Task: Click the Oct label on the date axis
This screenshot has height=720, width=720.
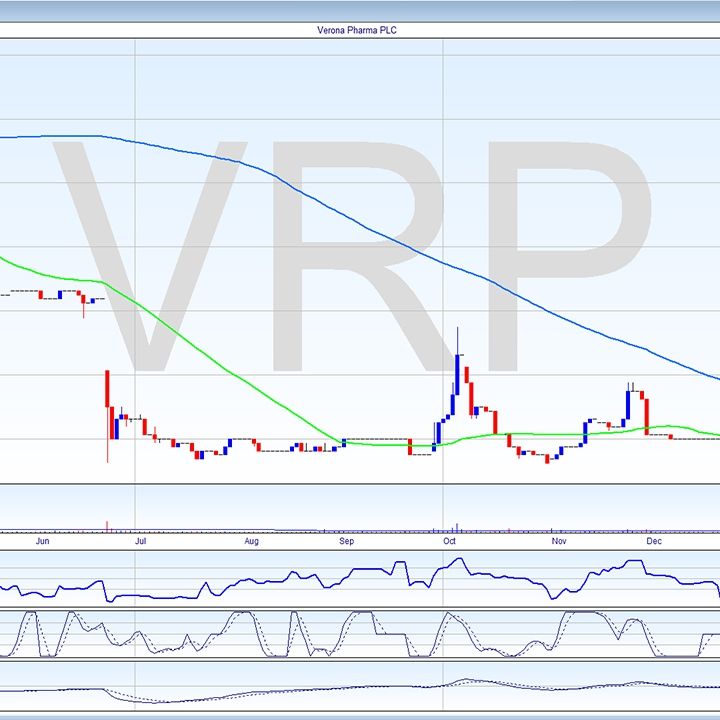Action: click(x=450, y=541)
